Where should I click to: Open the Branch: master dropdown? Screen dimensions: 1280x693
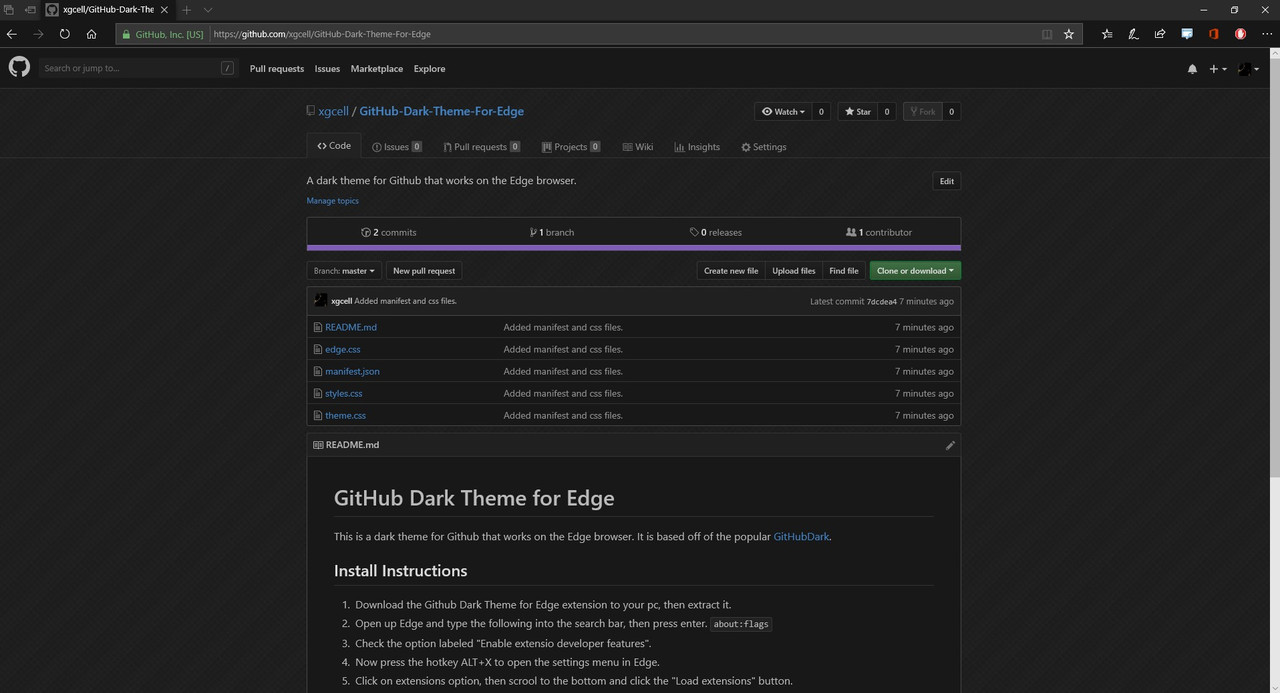coord(344,271)
